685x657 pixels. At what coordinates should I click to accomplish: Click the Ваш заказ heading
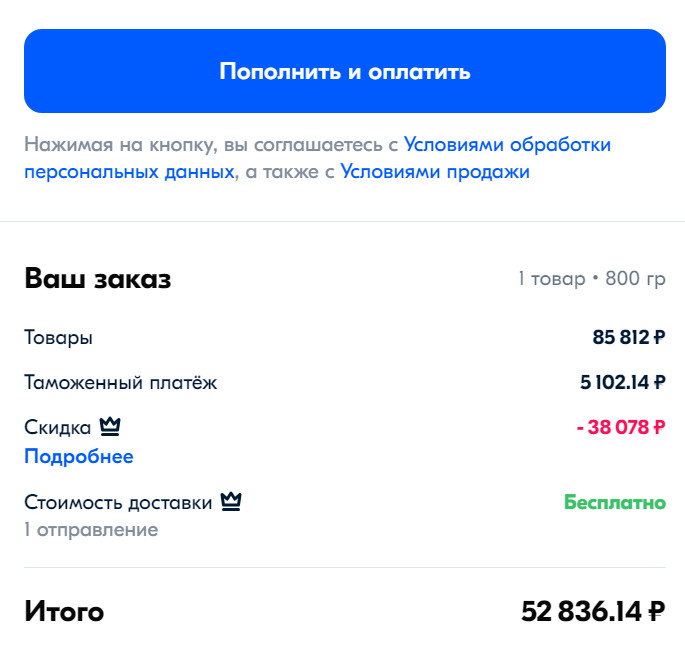tap(98, 279)
